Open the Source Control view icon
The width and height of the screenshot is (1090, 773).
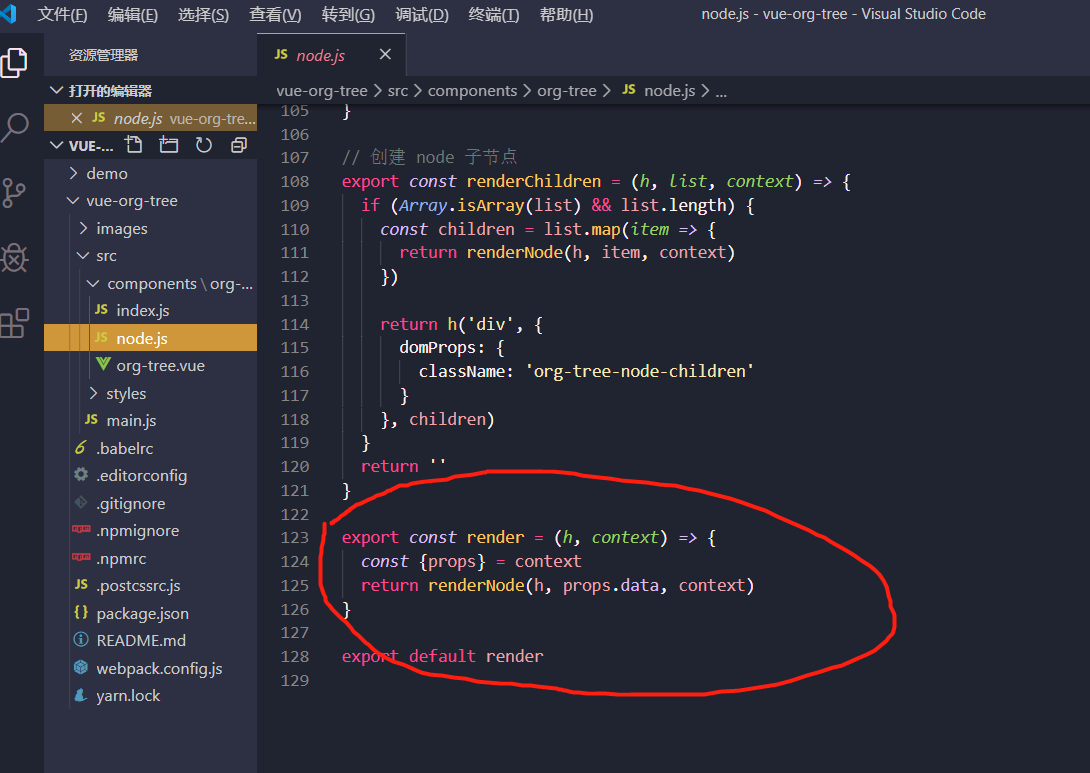tap(14, 193)
